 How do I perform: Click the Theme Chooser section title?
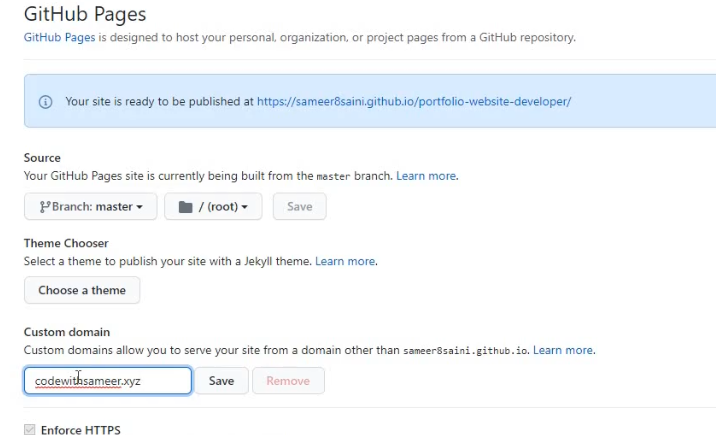tap(66, 243)
